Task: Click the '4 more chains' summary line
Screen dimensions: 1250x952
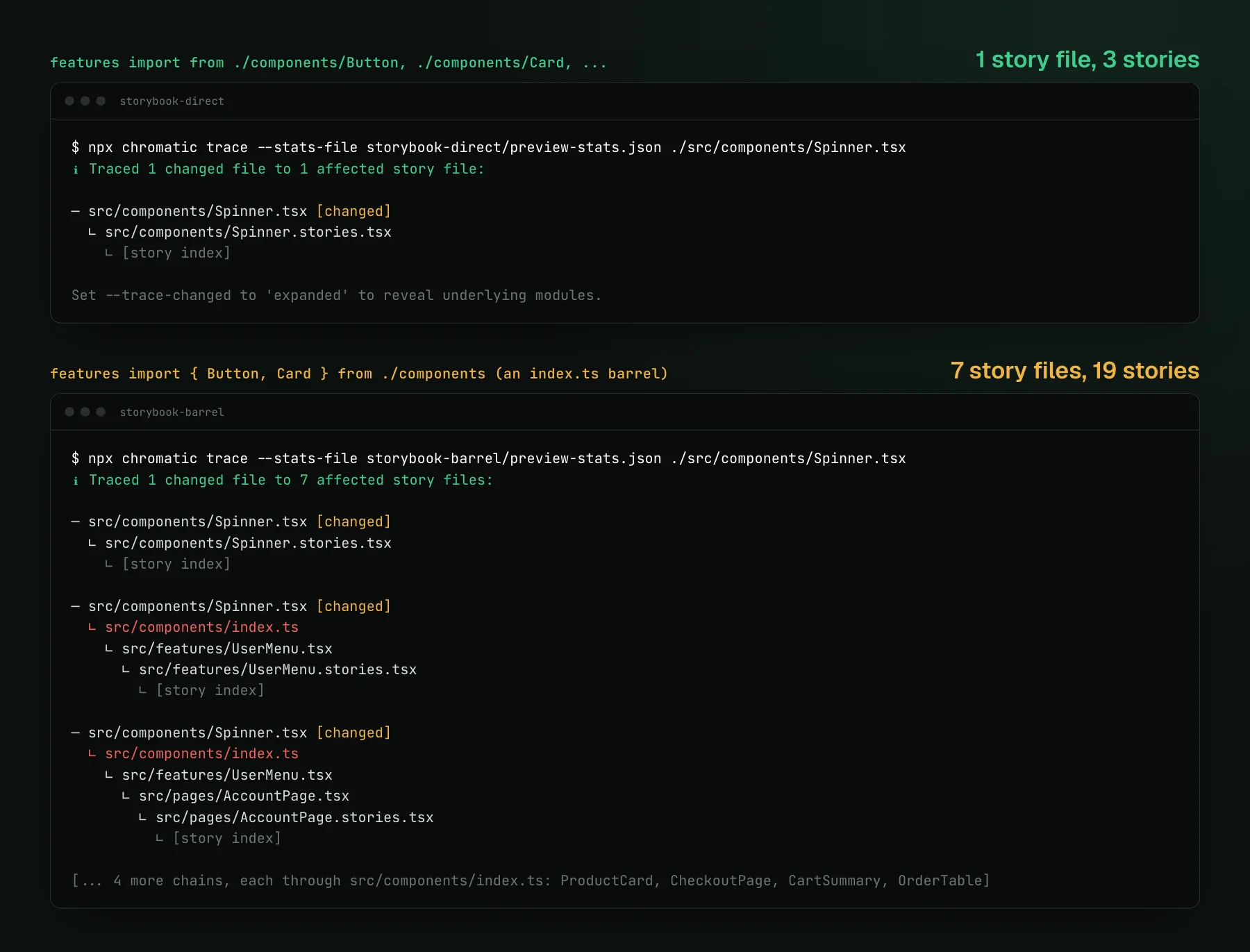Action: tap(531, 881)
